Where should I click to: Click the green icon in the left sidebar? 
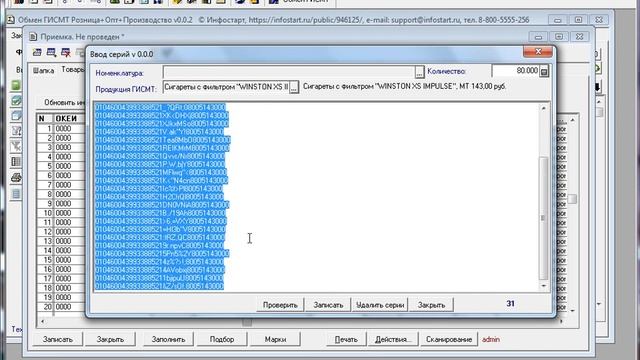[x=16, y=85]
